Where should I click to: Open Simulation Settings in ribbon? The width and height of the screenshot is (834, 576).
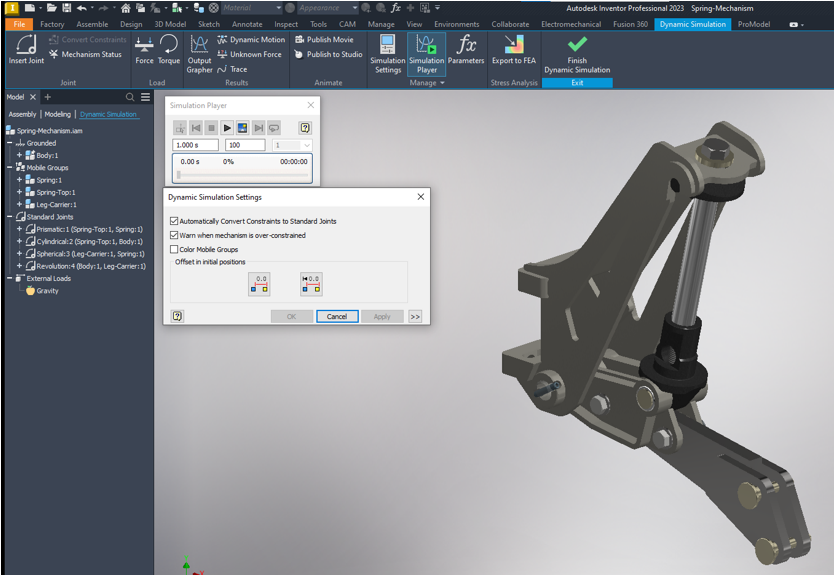pyautogui.click(x=388, y=54)
